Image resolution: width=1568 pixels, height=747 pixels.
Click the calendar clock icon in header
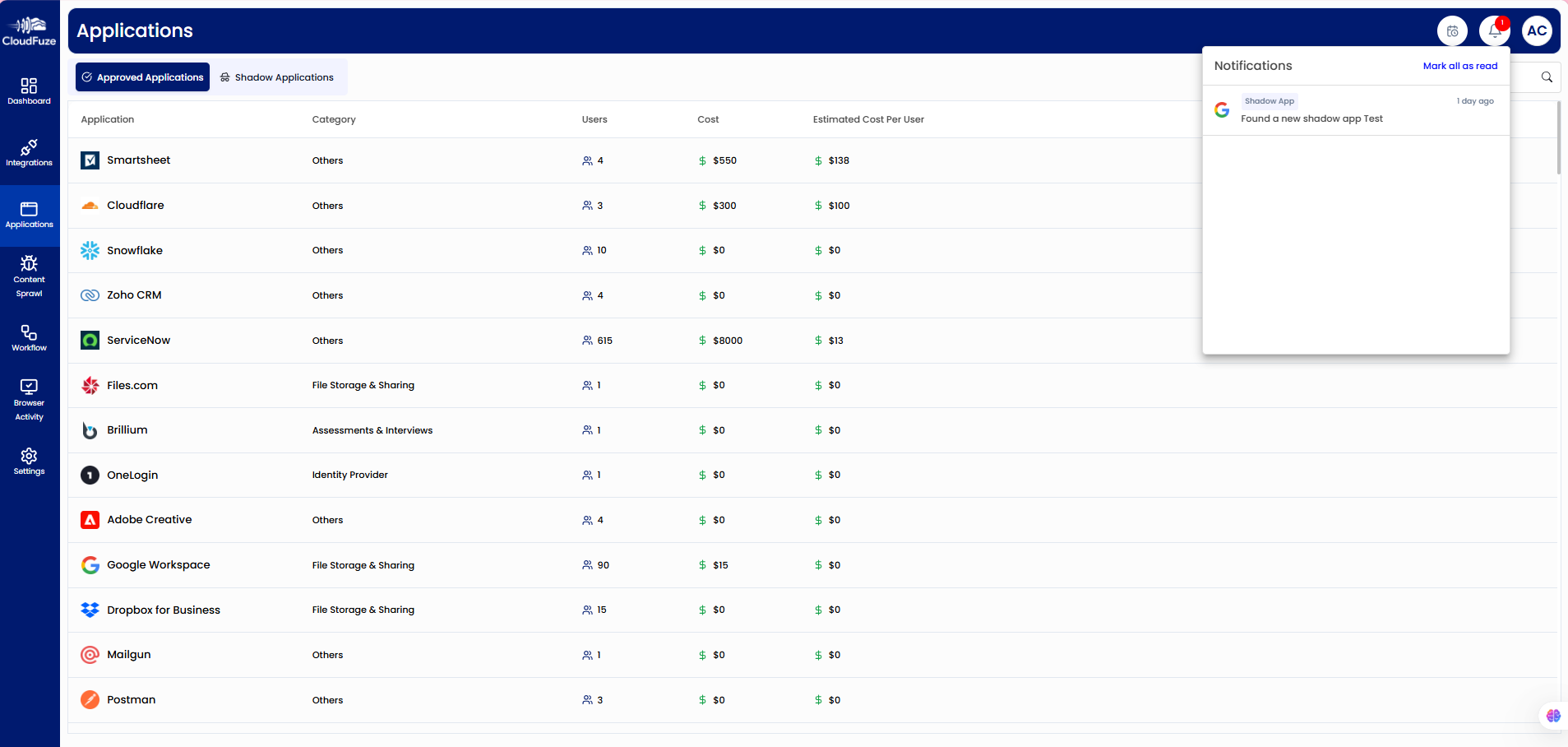click(1452, 31)
